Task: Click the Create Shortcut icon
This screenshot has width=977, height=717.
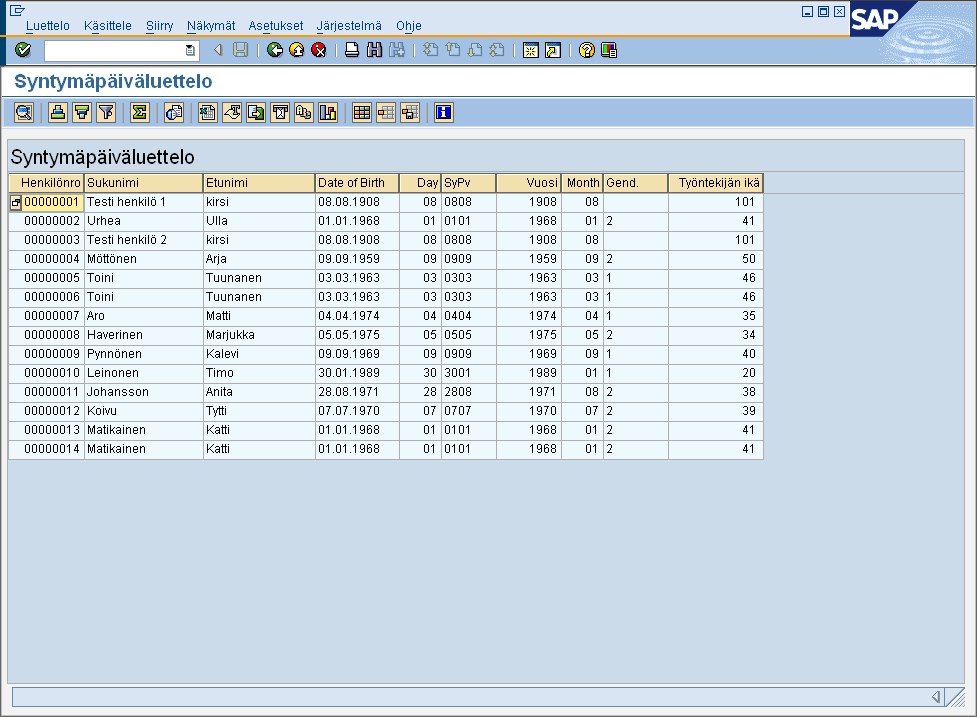Action: point(553,50)
